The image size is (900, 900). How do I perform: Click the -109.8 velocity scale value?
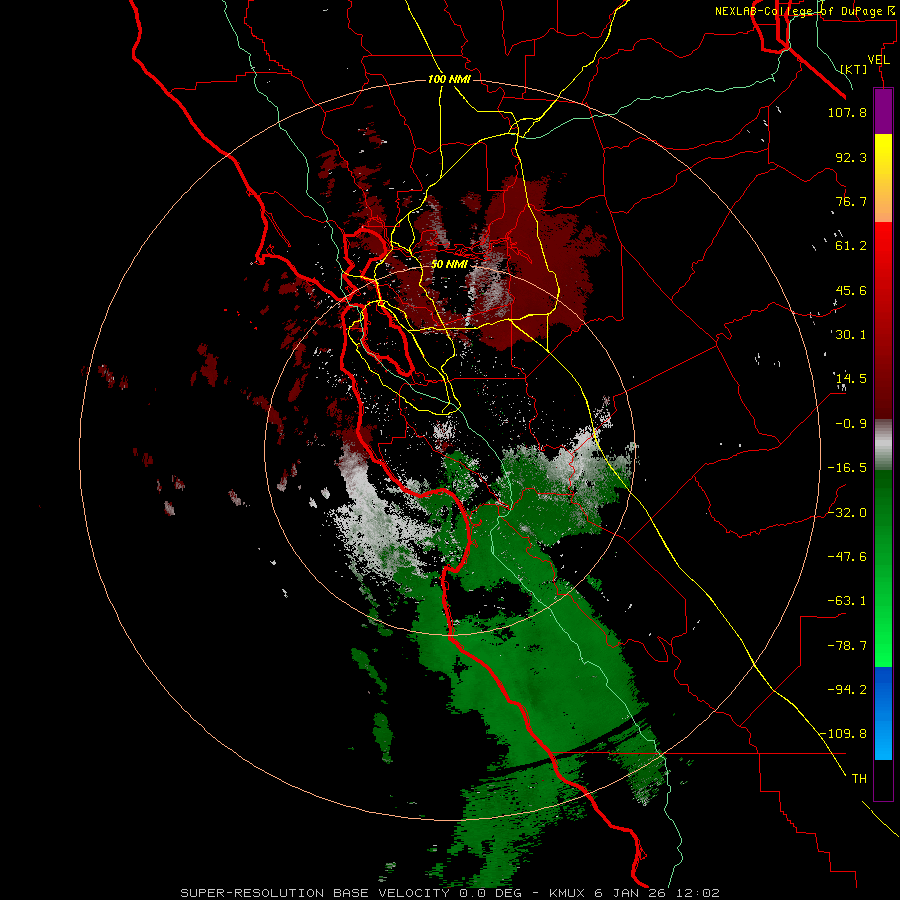(843, 734)
